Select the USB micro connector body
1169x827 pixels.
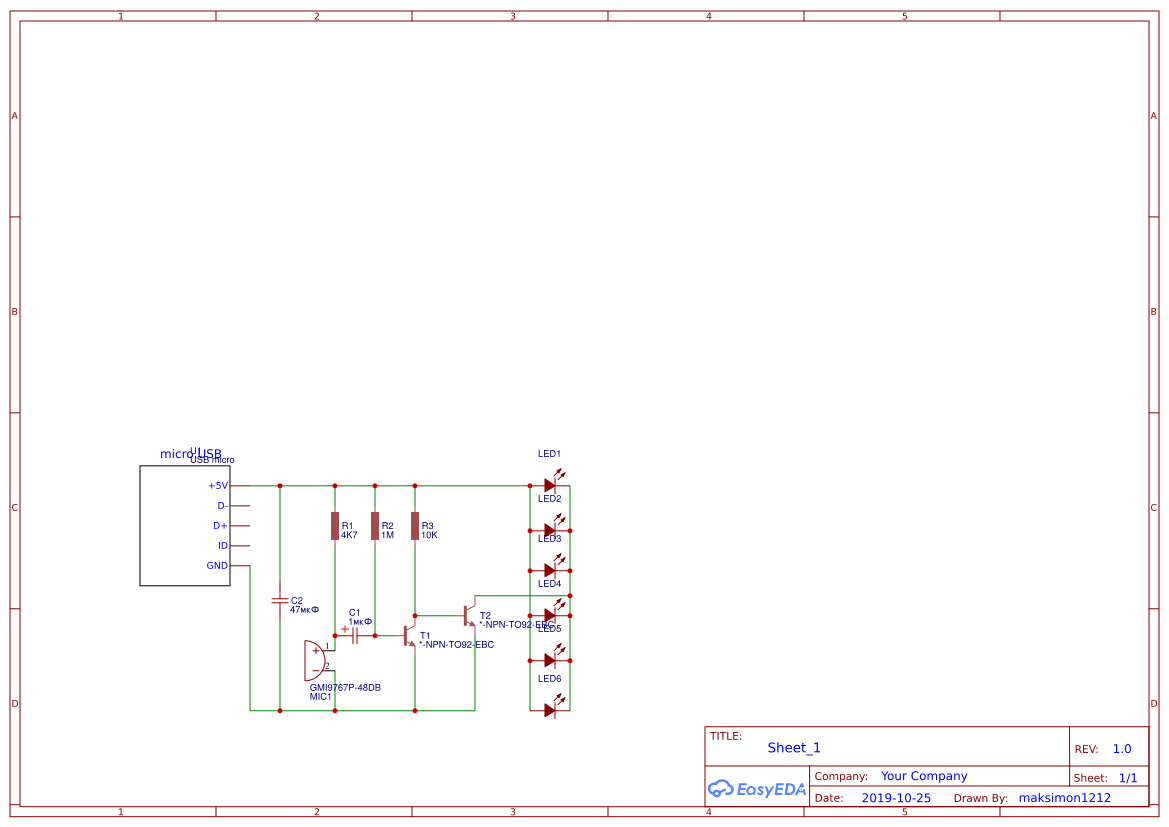coord(185,525)
